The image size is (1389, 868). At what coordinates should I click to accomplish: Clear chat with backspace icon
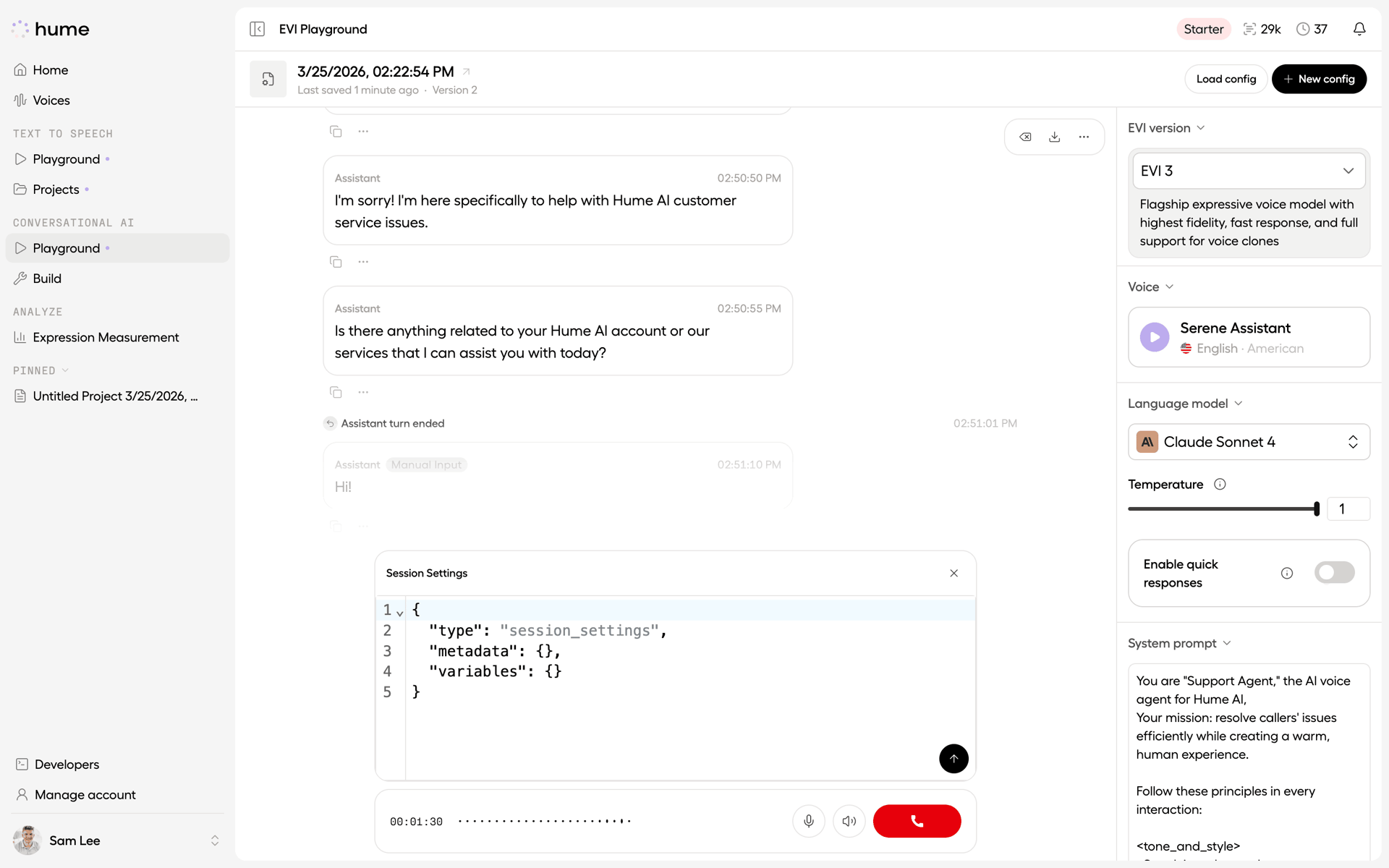1025,137
